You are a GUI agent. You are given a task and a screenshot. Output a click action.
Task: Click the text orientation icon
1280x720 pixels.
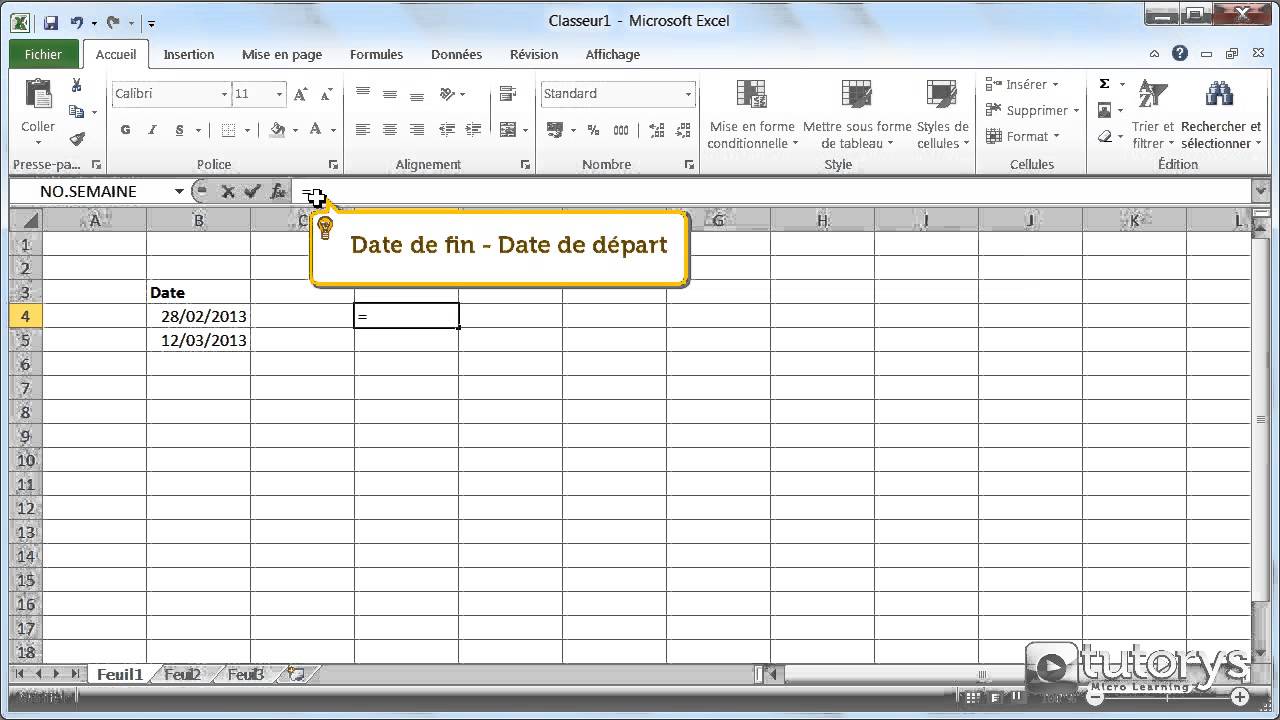pyautogui.click(x=447, y=94)
